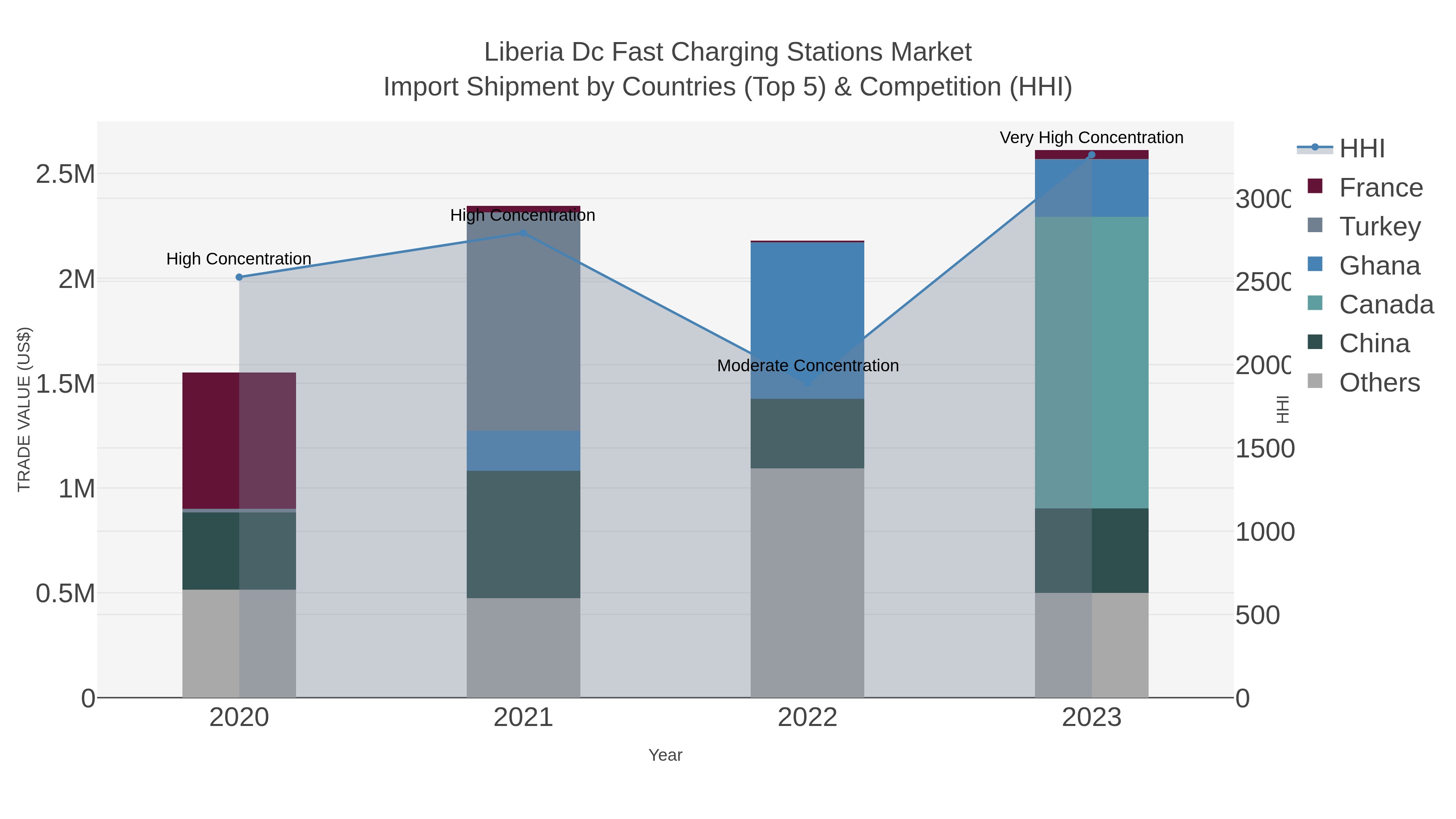1456x819 pixels.
Task: Click the 2.5M y-axis tick label
Action: 66,174
